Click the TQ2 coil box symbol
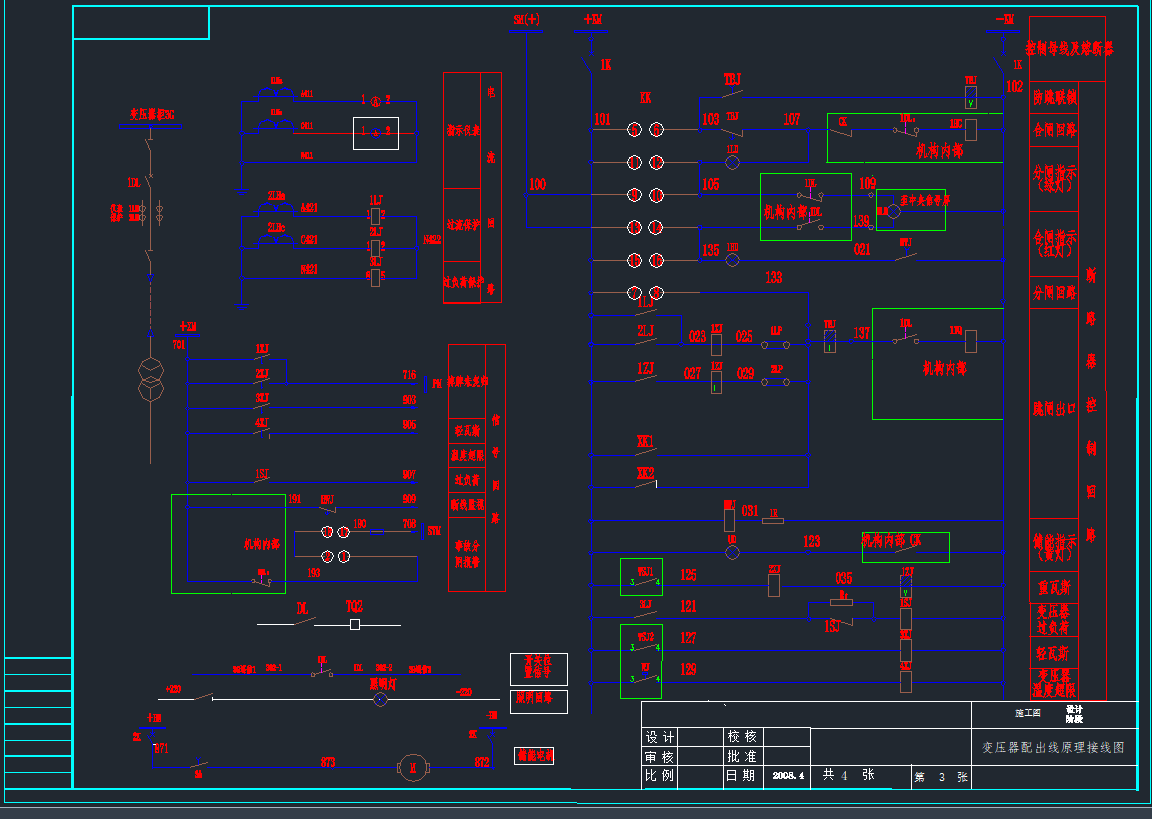The height and width of the screenshot is (819, 1152). (355, 624)
